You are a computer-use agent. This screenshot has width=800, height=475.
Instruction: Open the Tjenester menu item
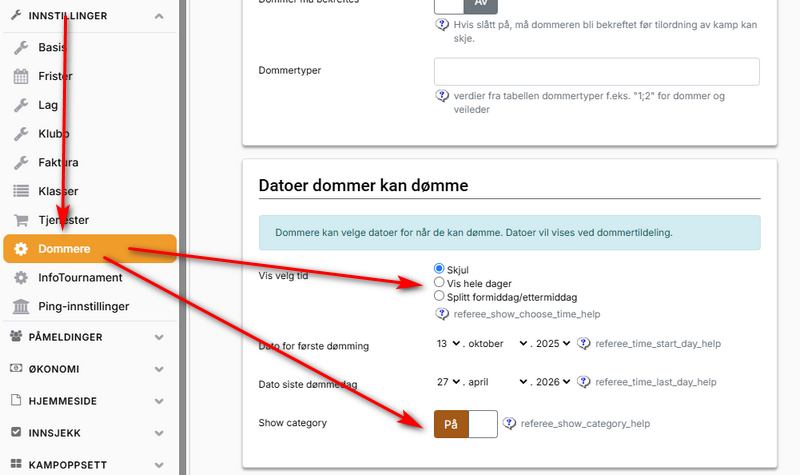click(x=90, y=220)
